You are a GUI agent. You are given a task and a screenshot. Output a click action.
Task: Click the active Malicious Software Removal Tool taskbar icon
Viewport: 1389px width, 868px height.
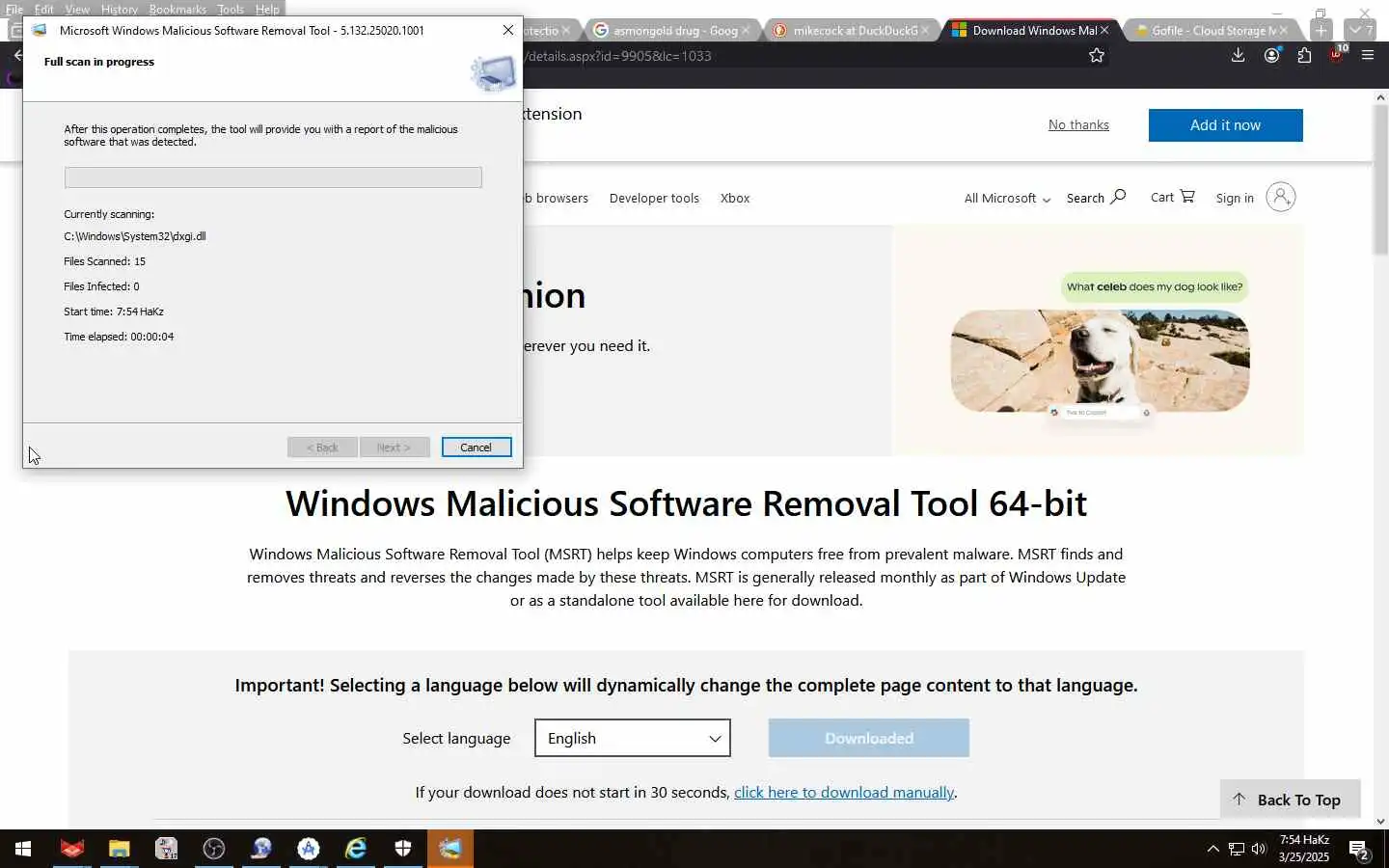coord(450,849)
